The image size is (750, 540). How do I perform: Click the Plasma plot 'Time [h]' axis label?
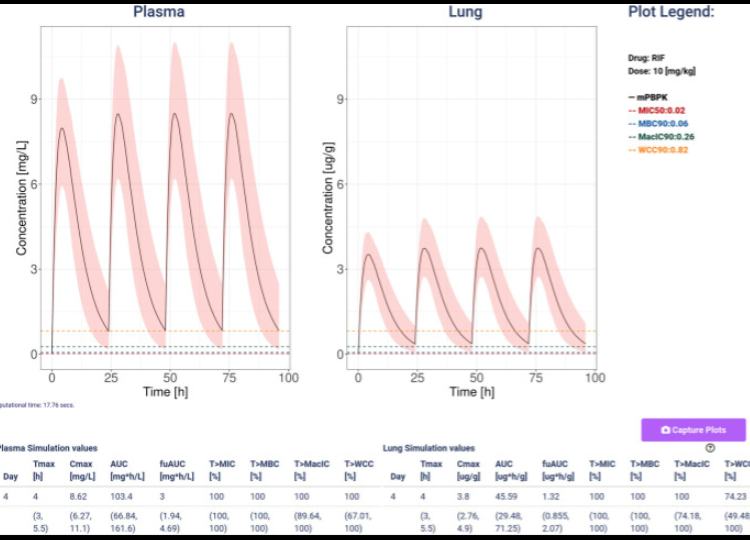(165, 392)
